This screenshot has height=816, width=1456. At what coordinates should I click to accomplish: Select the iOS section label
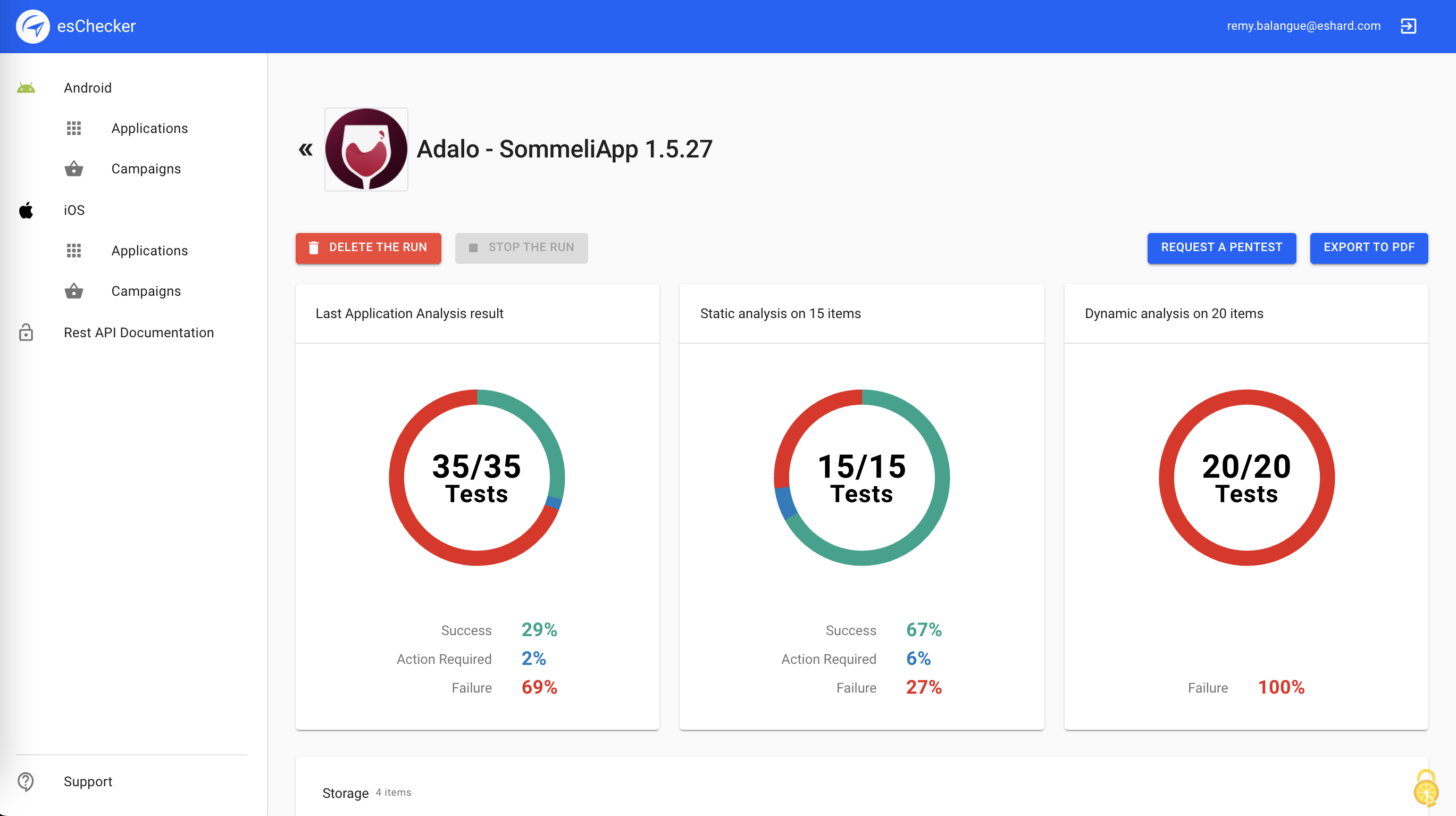(x=74, y=210)
